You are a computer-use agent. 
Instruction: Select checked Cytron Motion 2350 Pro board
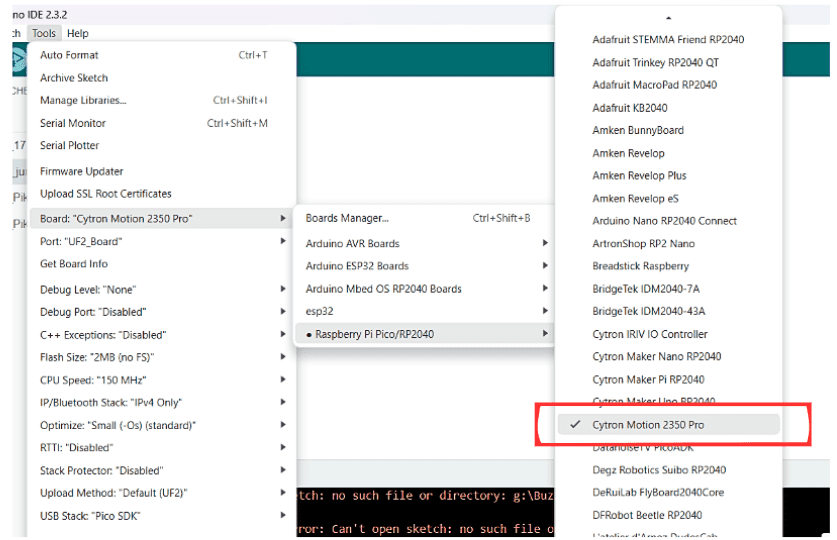pos(648,425)
